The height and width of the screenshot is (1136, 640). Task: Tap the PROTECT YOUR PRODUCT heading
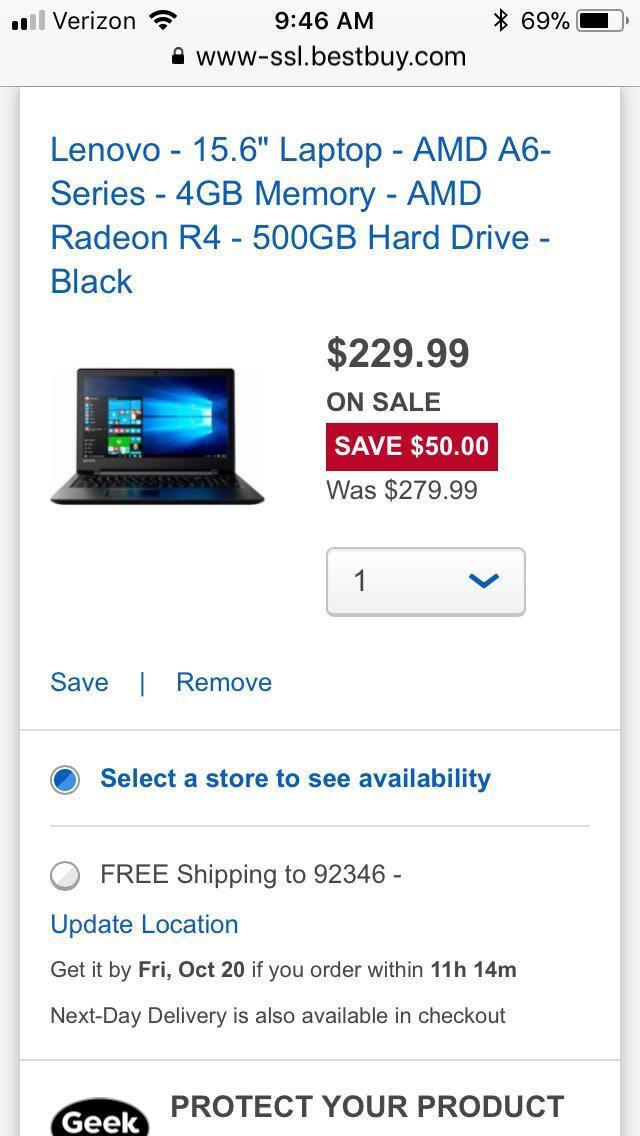tap(367, 1106)
